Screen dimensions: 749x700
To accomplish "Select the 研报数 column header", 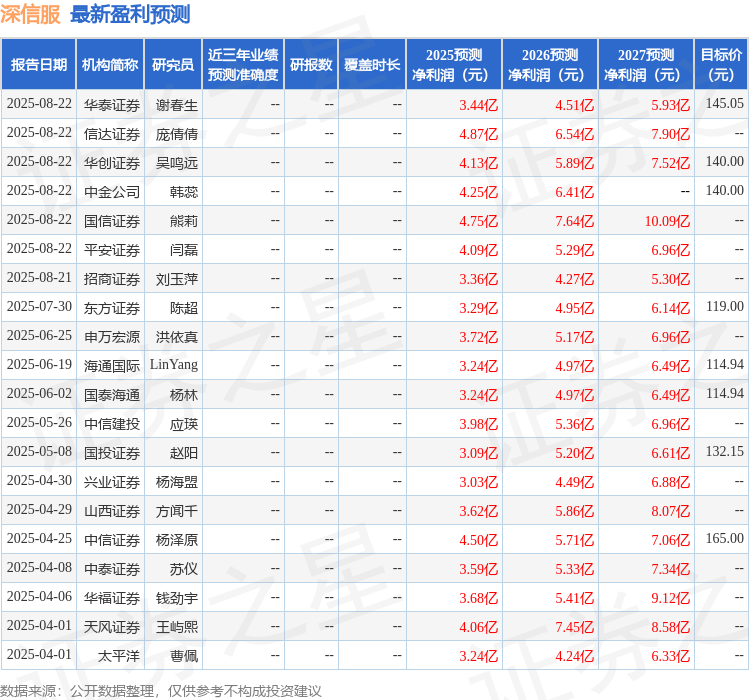I will [311, 65].
